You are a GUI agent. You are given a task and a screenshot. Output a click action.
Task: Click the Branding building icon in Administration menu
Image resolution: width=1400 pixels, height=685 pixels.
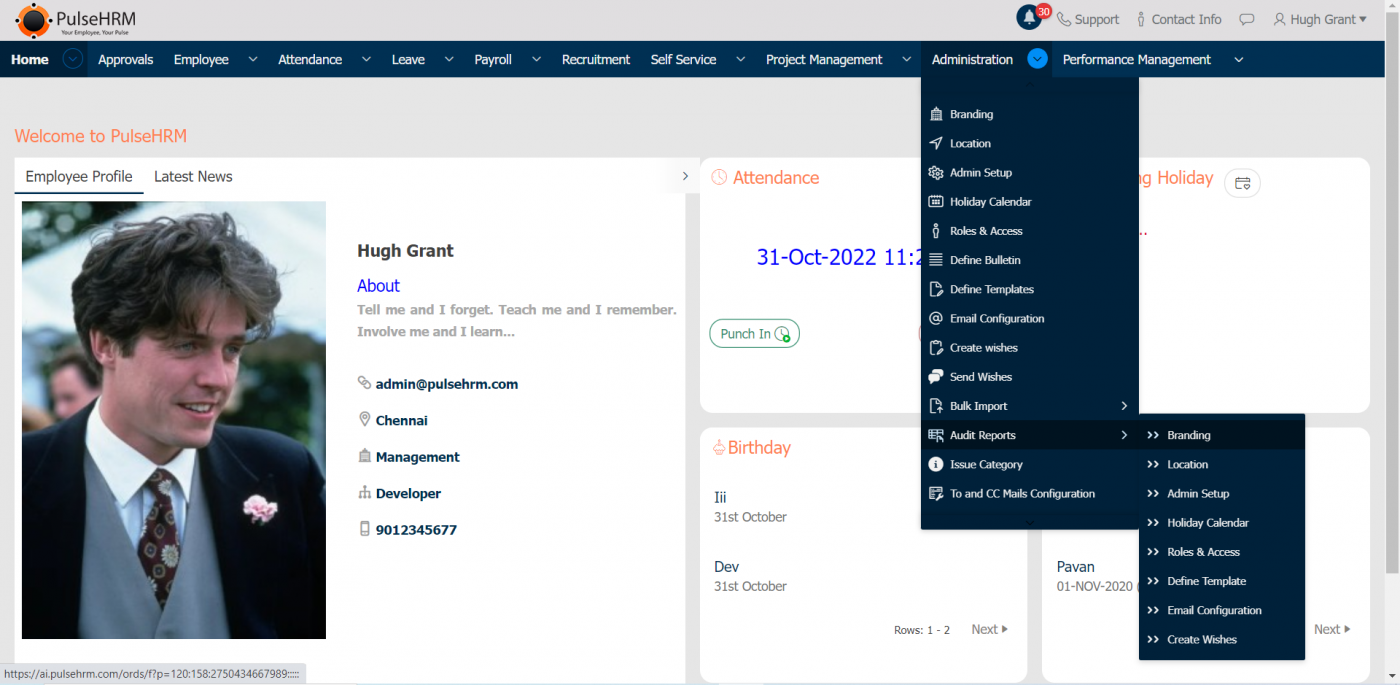click(x=936, y=114)
